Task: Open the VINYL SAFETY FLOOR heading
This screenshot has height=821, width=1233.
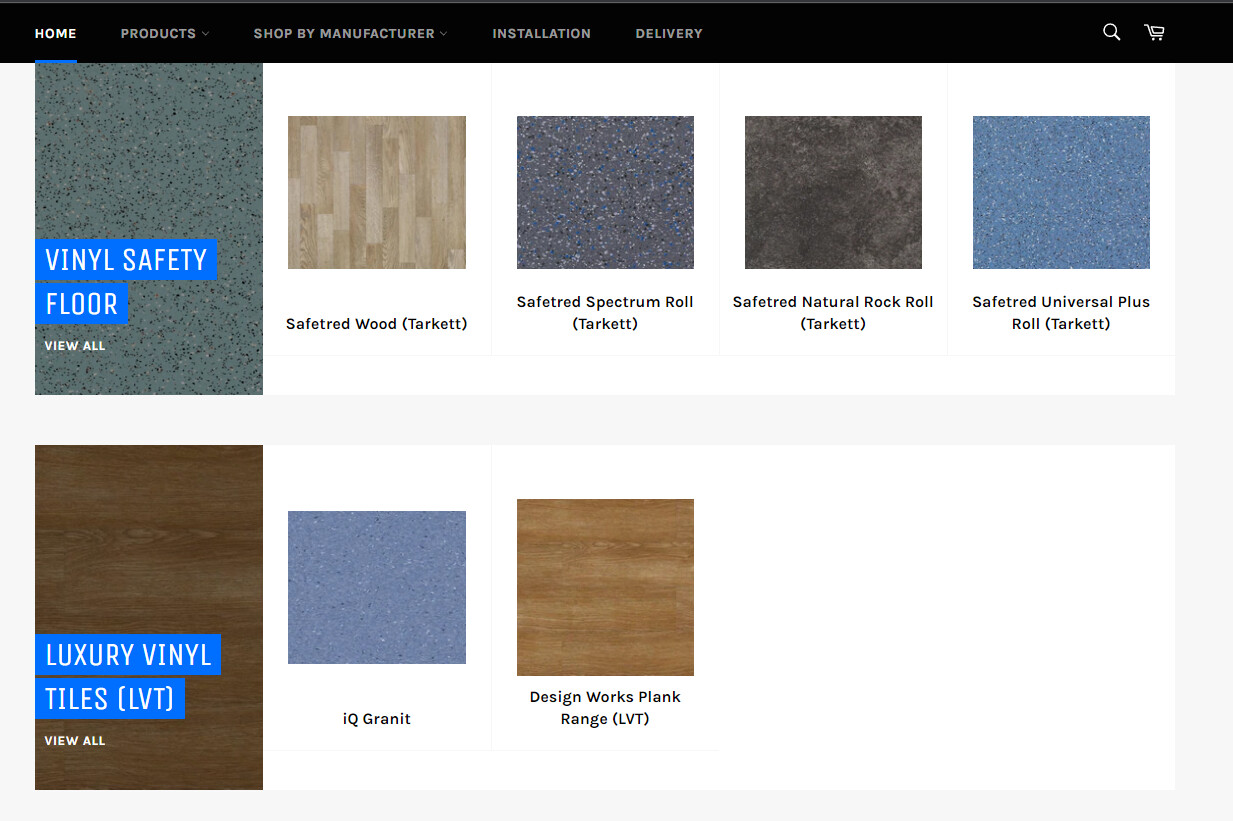Action: (126, 281)
